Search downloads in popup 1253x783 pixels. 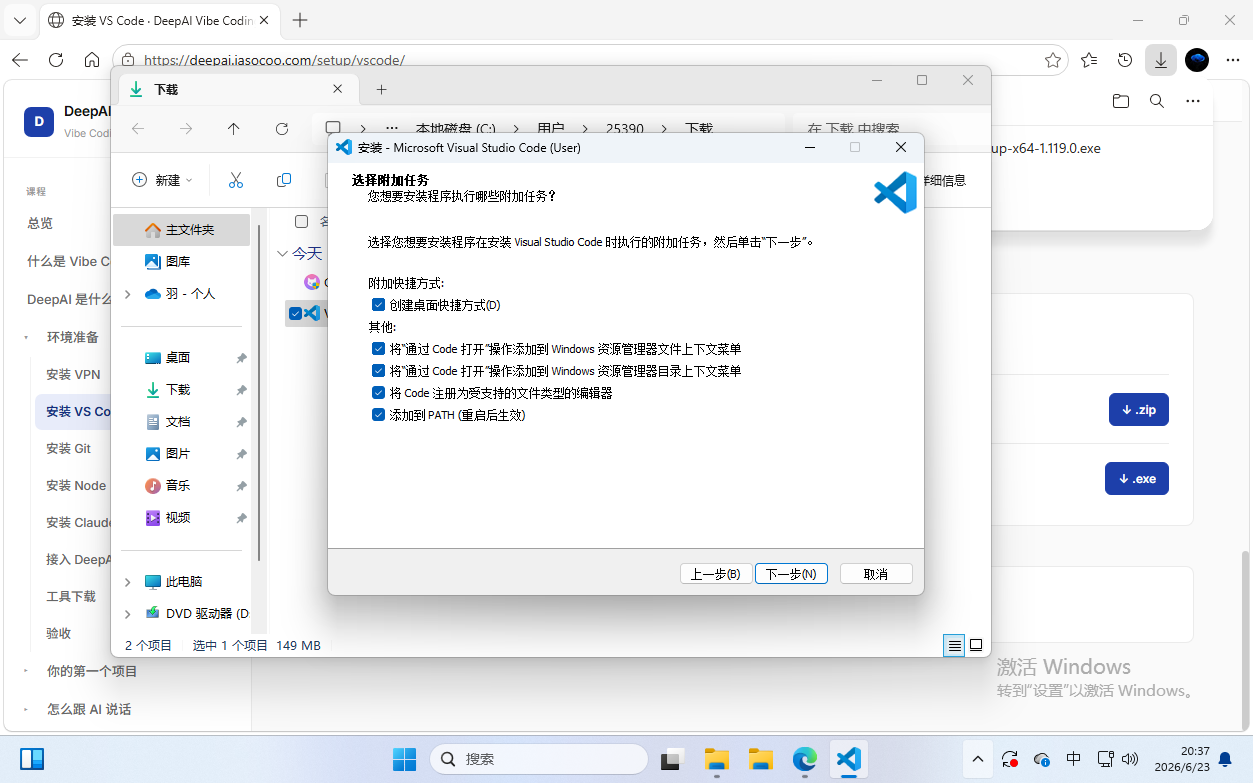click(1157, 101)
